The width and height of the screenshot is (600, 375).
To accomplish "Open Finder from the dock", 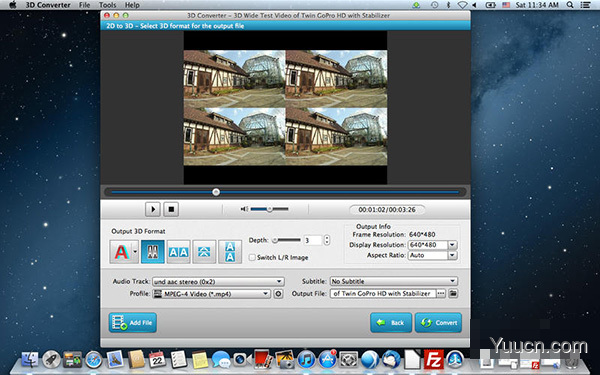I will pos(29,360).
